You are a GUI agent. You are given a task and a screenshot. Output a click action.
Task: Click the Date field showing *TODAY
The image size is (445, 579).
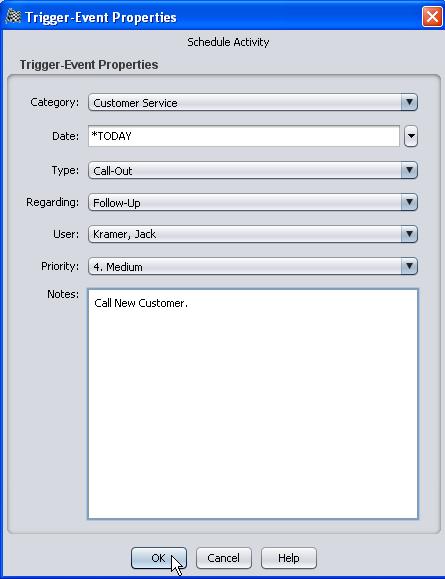[244, 136]
